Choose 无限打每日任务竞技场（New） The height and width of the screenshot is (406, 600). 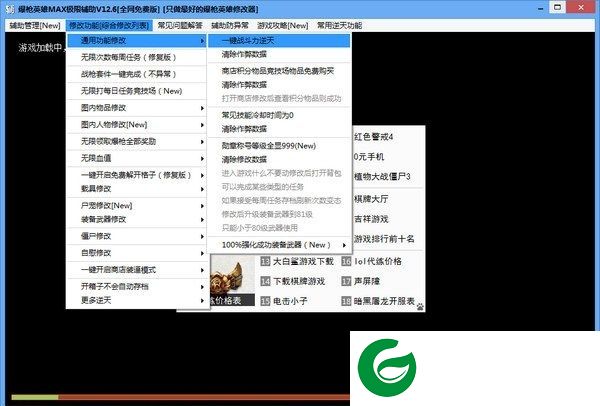[137, 91]
